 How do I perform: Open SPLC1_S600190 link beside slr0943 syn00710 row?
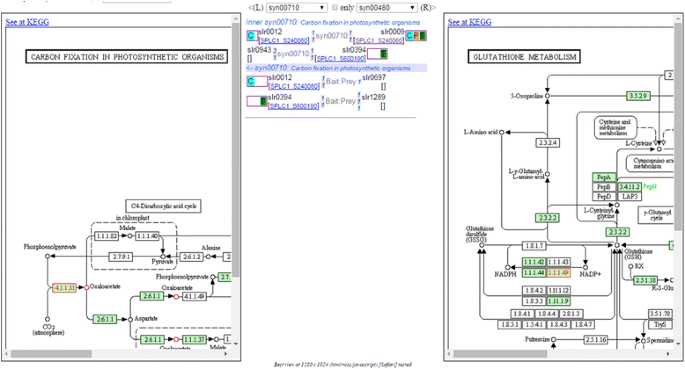pyautogui.click(x=340, y=59)
